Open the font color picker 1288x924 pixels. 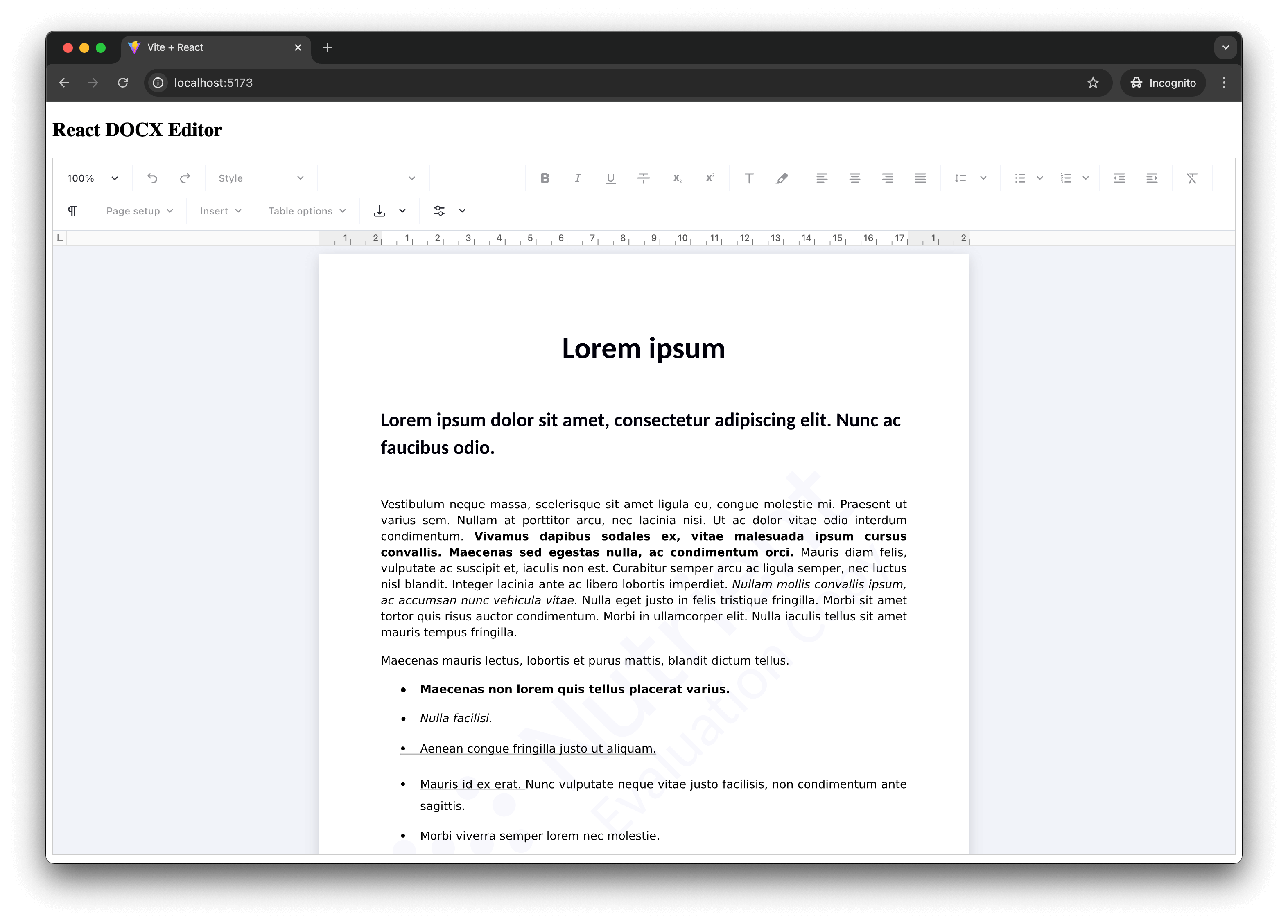[x=749, y=178]
